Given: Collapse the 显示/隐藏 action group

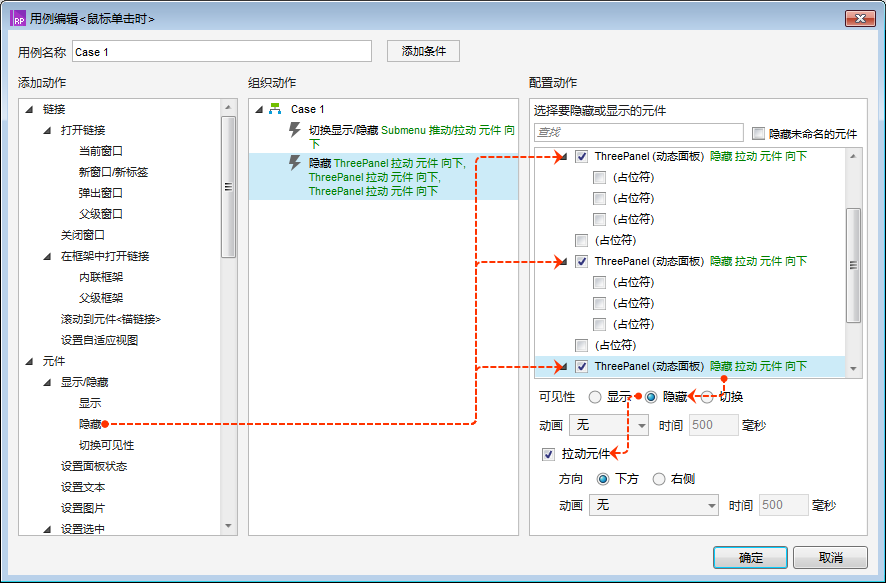Looking at the screenshot, I should tap(47, 382).
